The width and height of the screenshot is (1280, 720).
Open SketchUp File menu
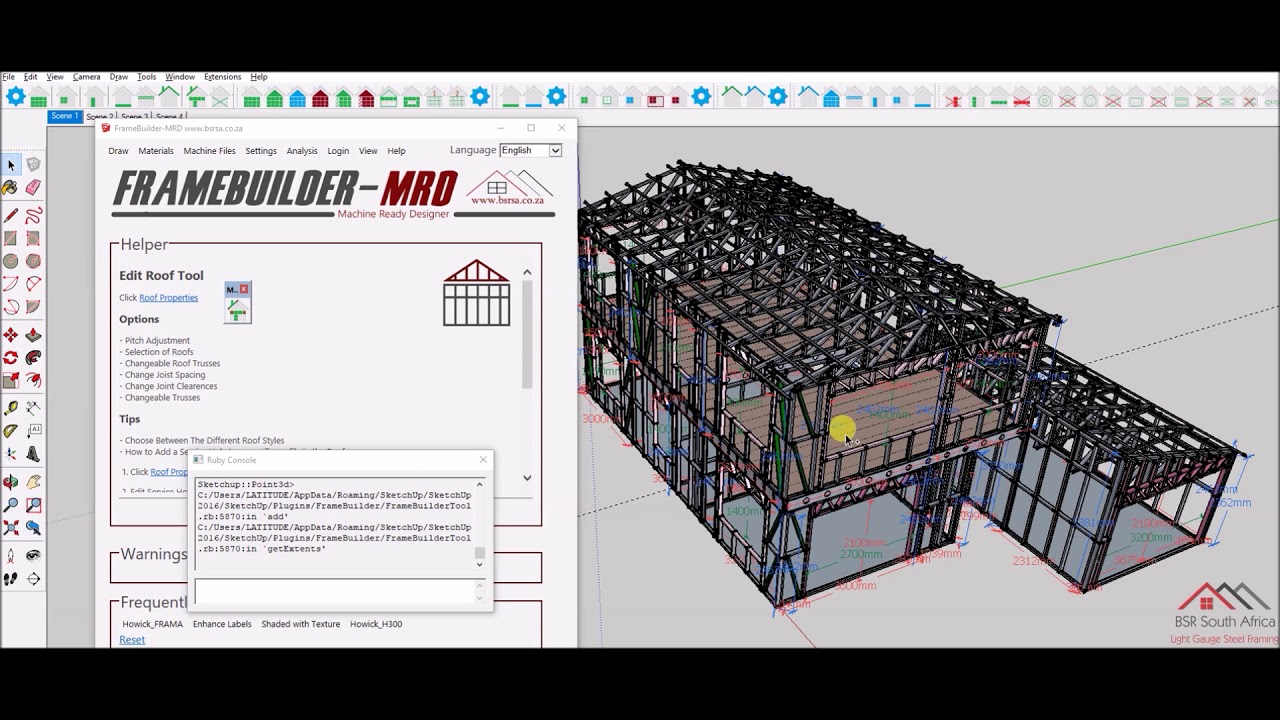coord(8,77)
